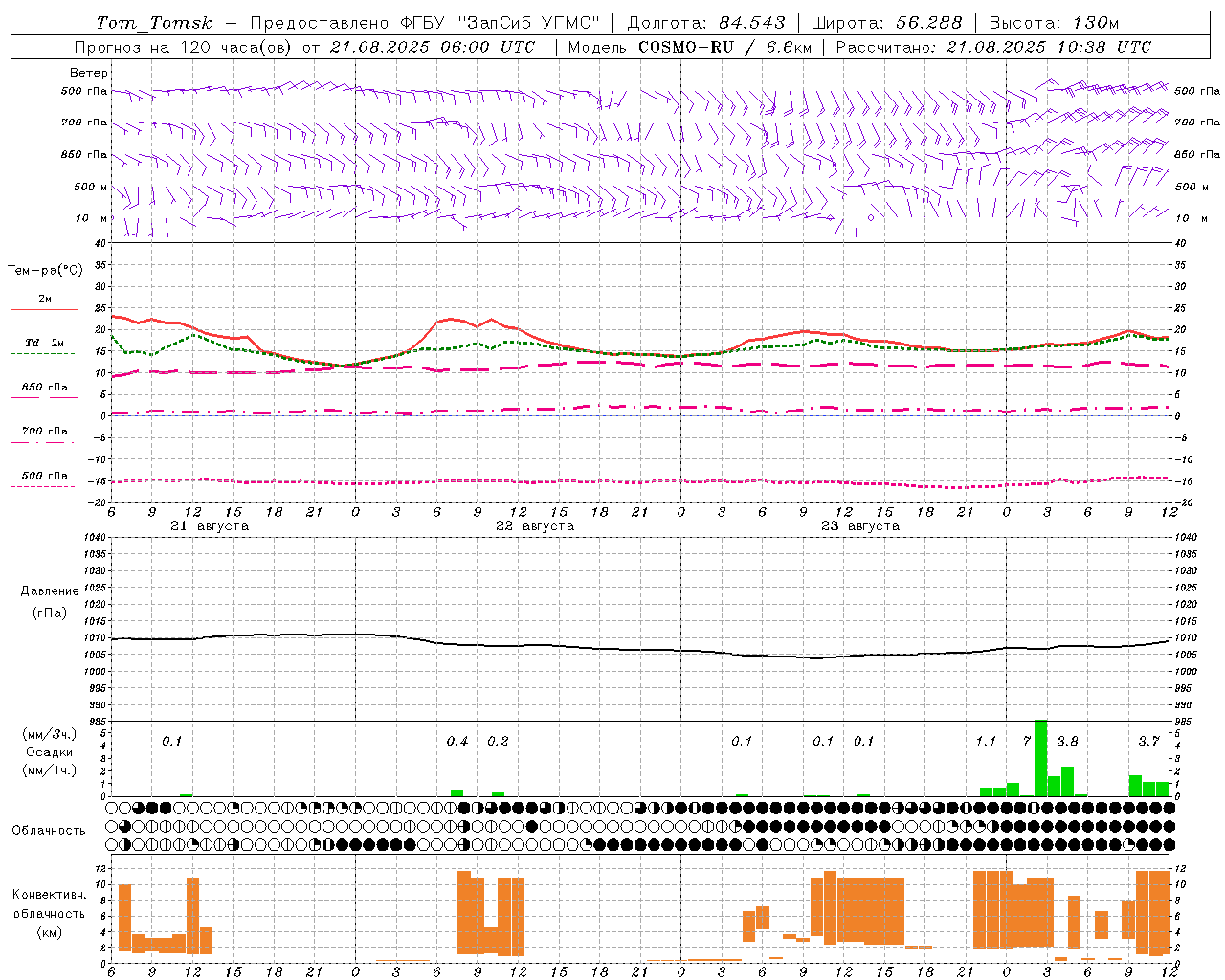Select the Широта: 56.288 header field
The height and width of the screenshot is (980, 1225).
pyautogui.click(x=886, y=23)
